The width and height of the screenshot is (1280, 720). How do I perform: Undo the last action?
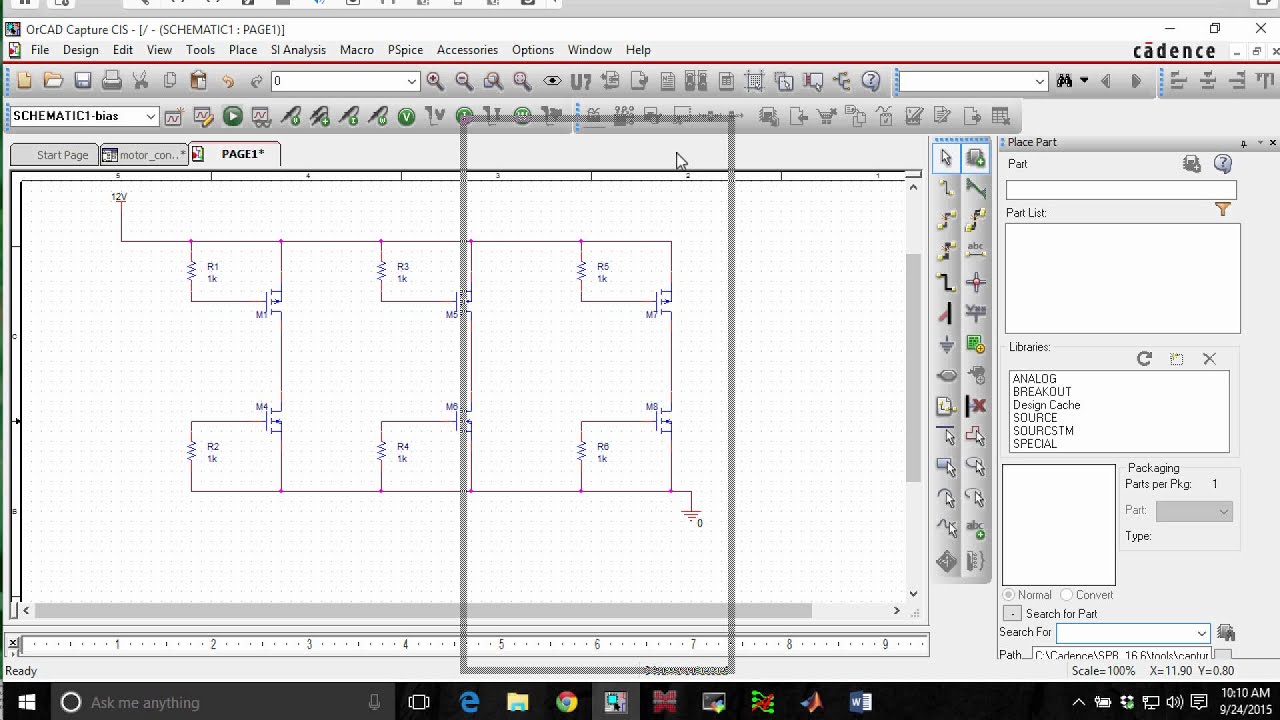click(x=228, y=81)
